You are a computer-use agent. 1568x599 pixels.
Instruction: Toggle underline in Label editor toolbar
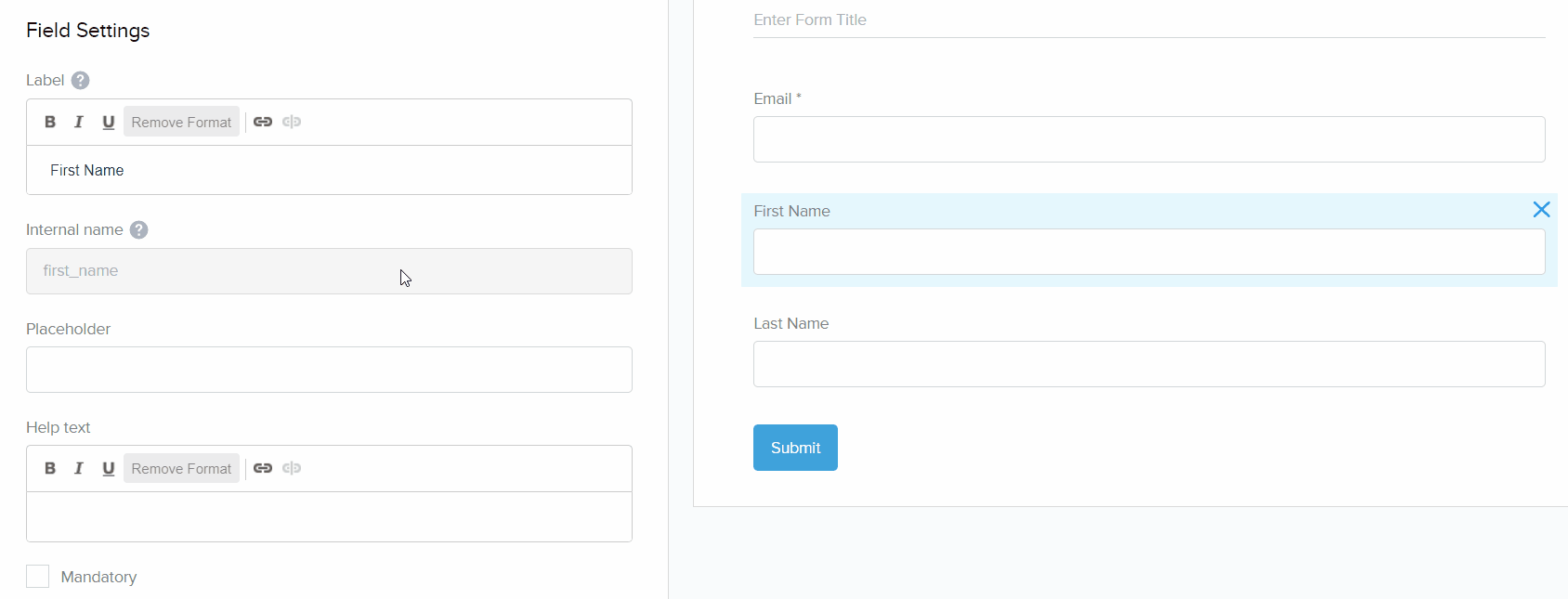(108, 122)
